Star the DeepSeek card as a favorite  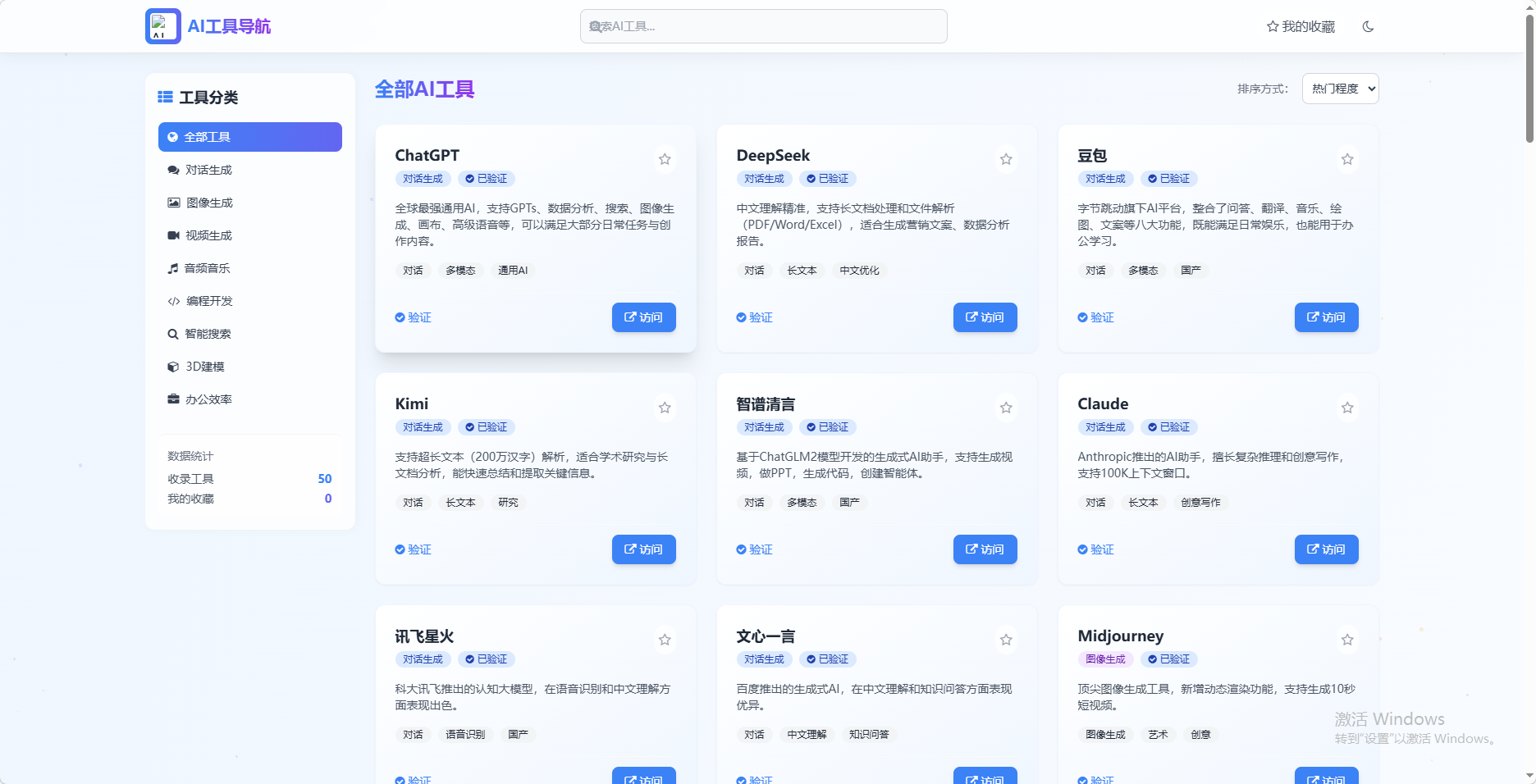coord(1006,159)
